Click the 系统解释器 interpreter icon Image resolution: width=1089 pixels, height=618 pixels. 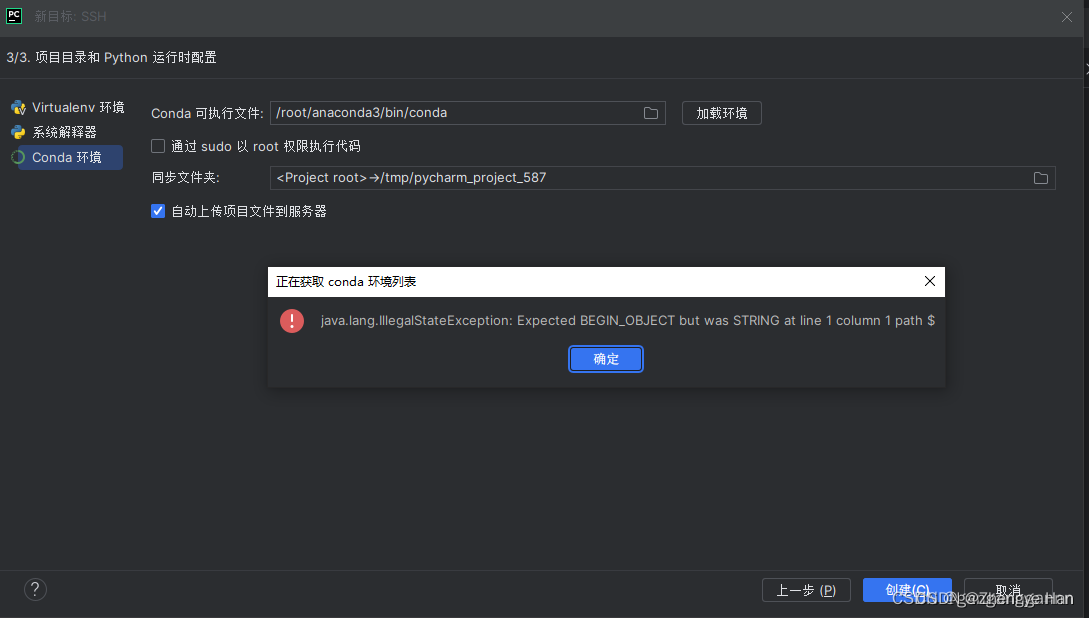pos(17,131)
